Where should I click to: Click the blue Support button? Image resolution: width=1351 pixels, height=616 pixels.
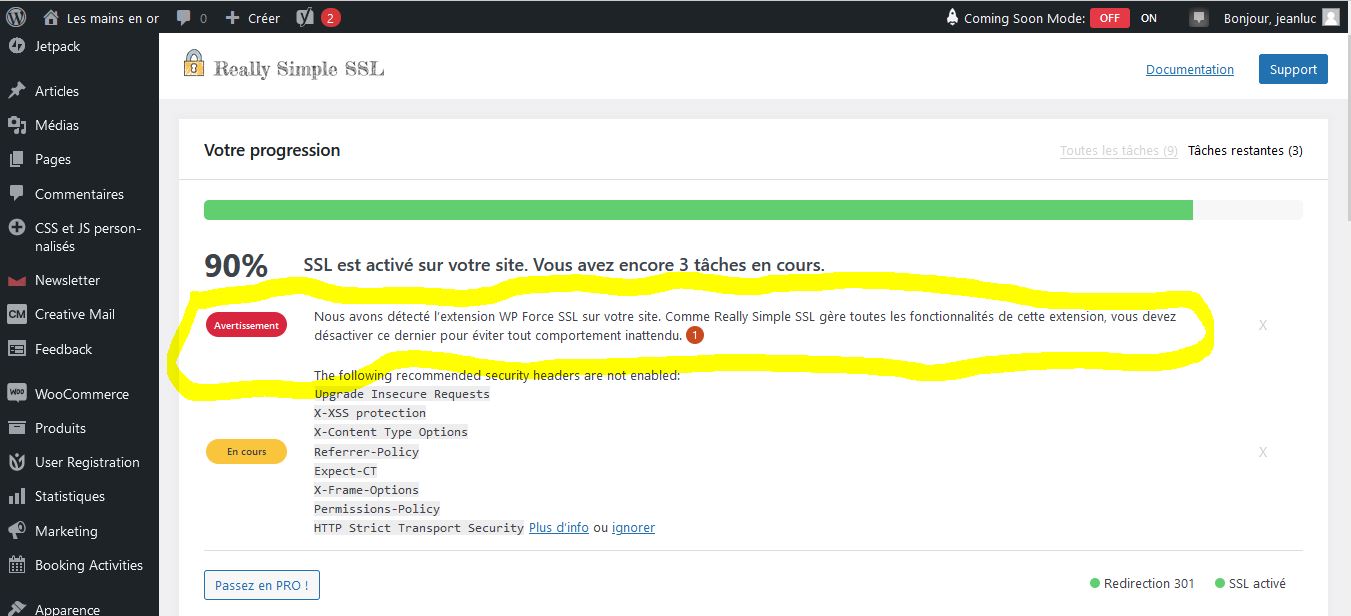click(x=1293, y=69)
